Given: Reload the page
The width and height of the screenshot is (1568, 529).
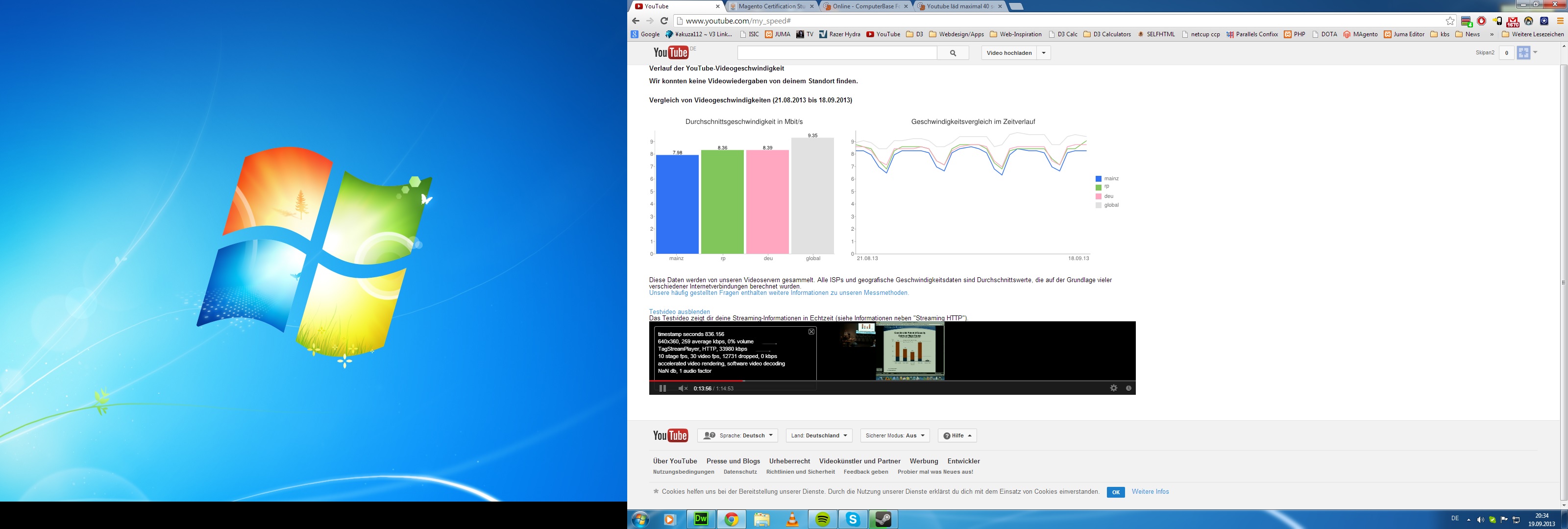Looking at the screenshot, I should point(664,21).
